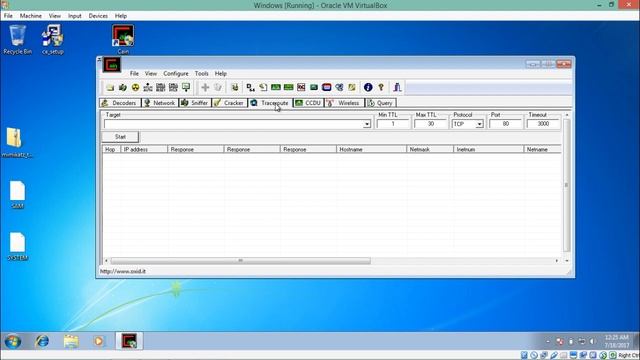Select the Traceroute tab
Image resolution: width=640 pixels, height=360 pixels.
pyautogui.click(x=270, y=103)
